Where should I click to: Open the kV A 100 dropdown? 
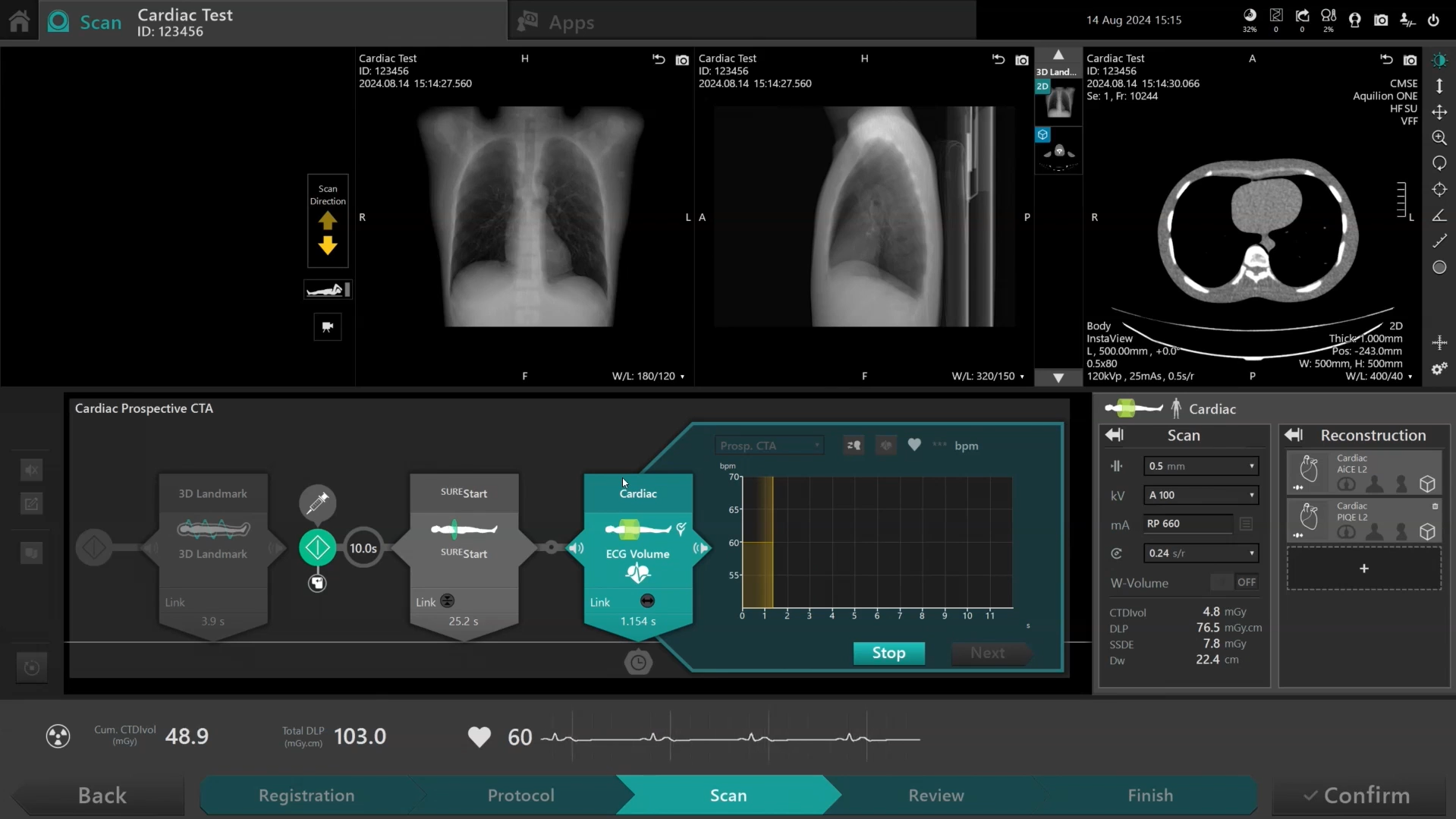coord(1201,495)
